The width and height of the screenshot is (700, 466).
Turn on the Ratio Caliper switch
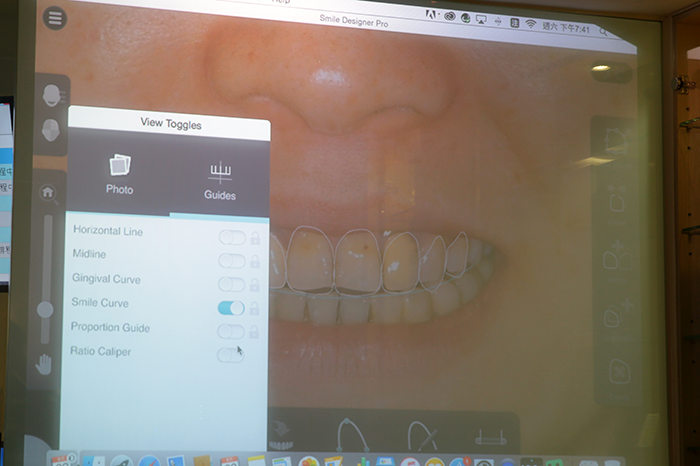pos(230,355)
